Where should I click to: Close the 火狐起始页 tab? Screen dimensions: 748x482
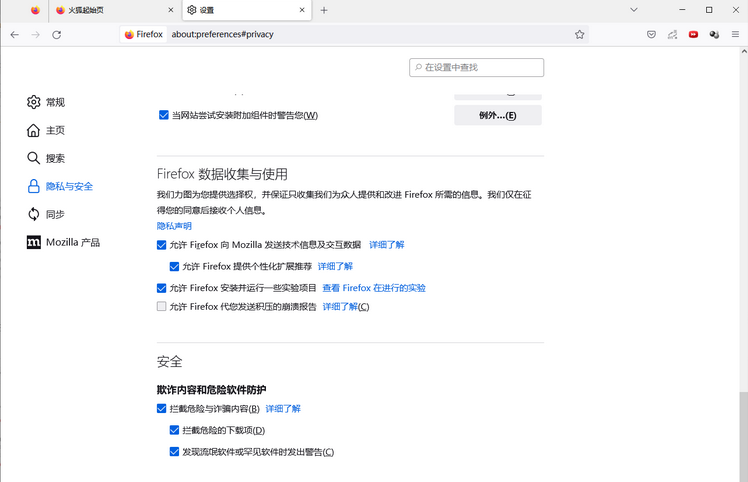[x=171, y=10]
